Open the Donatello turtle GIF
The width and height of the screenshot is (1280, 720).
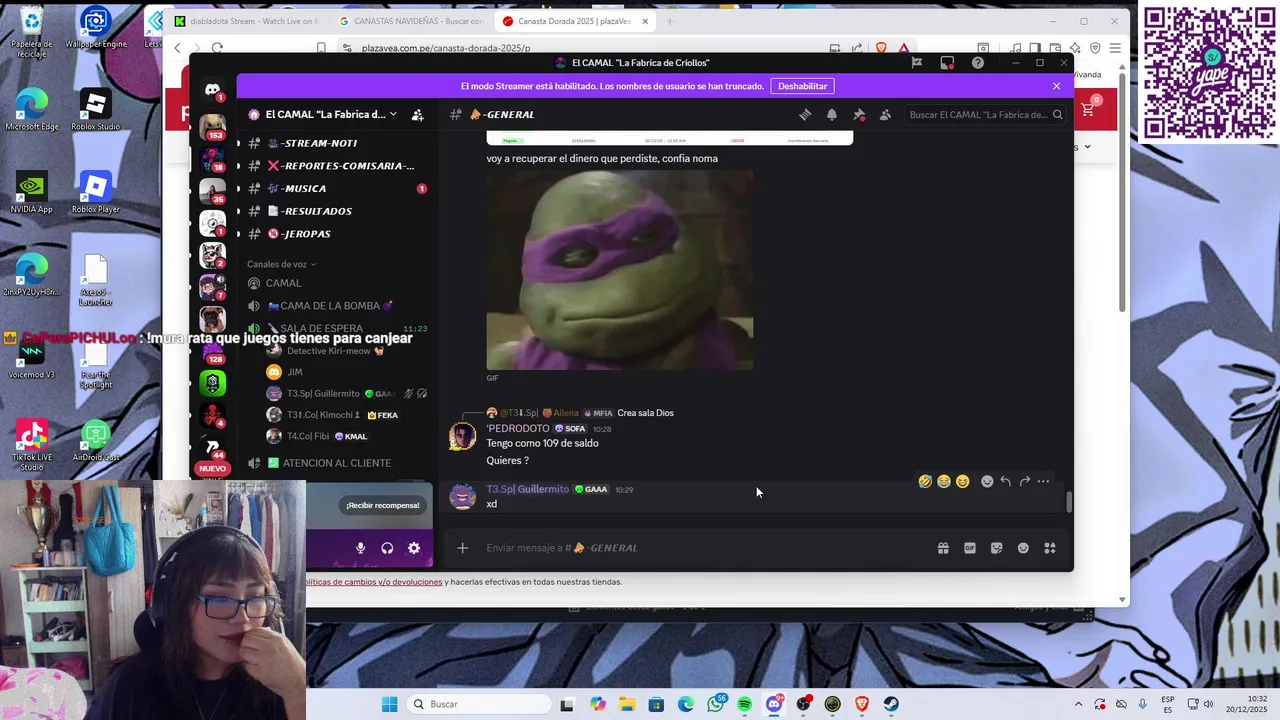tap(620, 270)
